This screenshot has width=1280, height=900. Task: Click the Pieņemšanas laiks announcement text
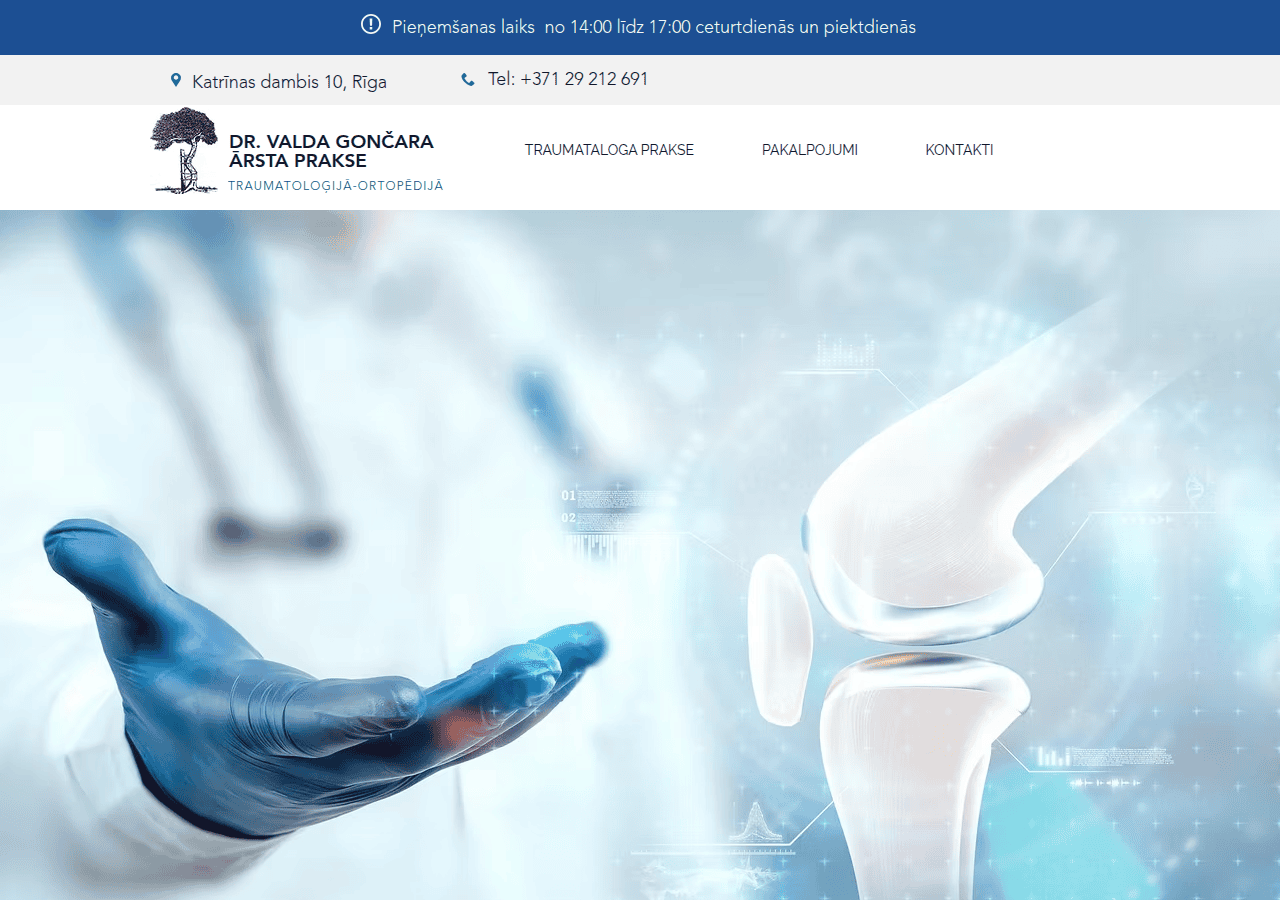coord(654,27)
